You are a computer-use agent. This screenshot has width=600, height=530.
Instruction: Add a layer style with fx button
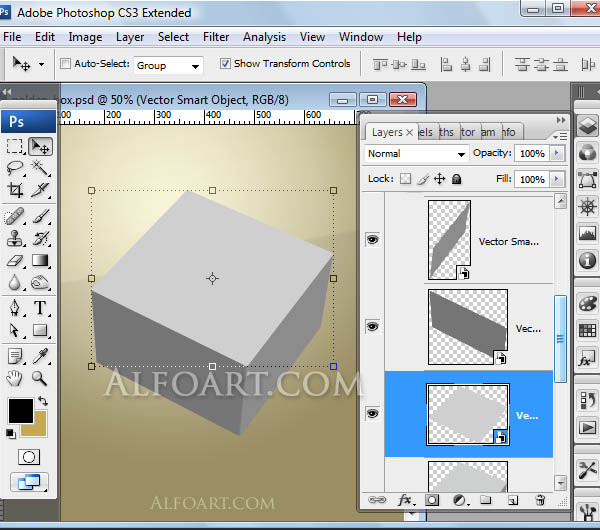[x=405, y=500]
